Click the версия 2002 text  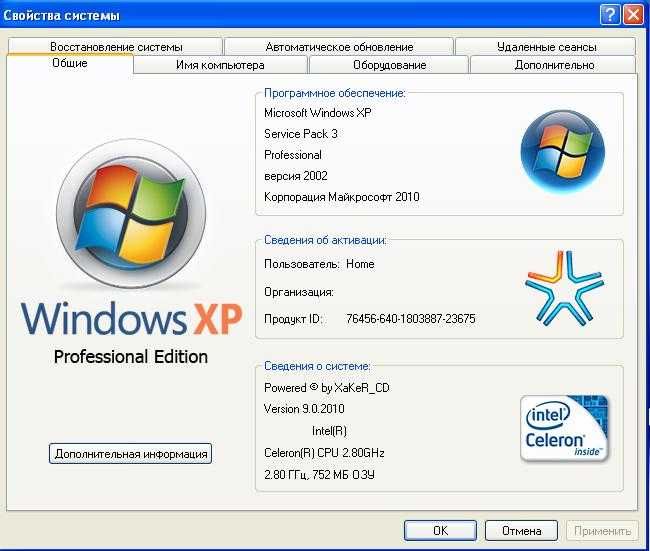296,176
